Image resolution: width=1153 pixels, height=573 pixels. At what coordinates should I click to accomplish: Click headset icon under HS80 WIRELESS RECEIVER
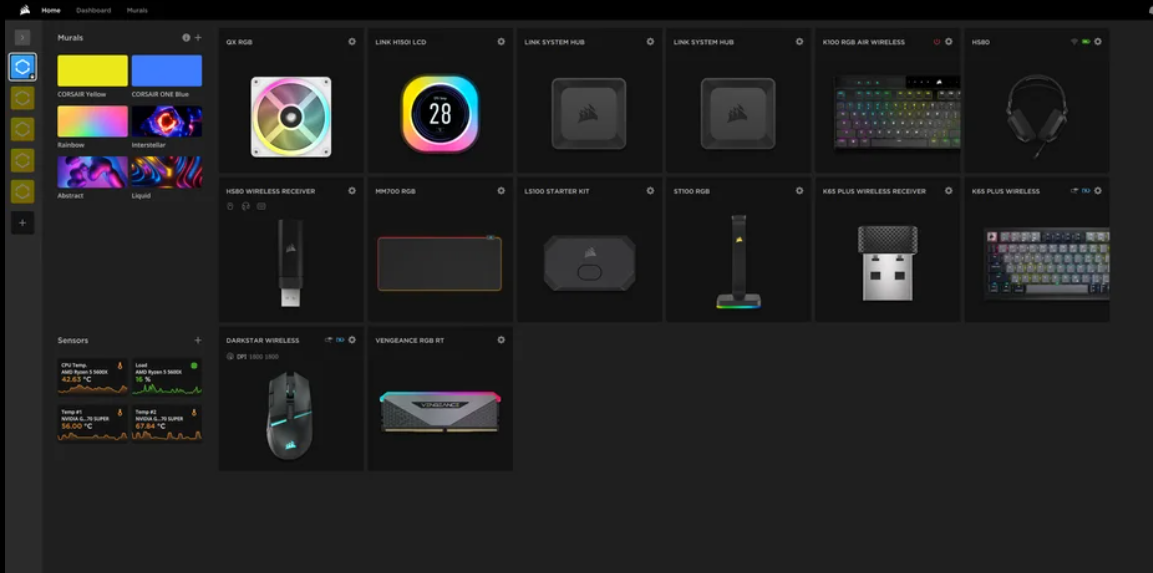point(246,207)
